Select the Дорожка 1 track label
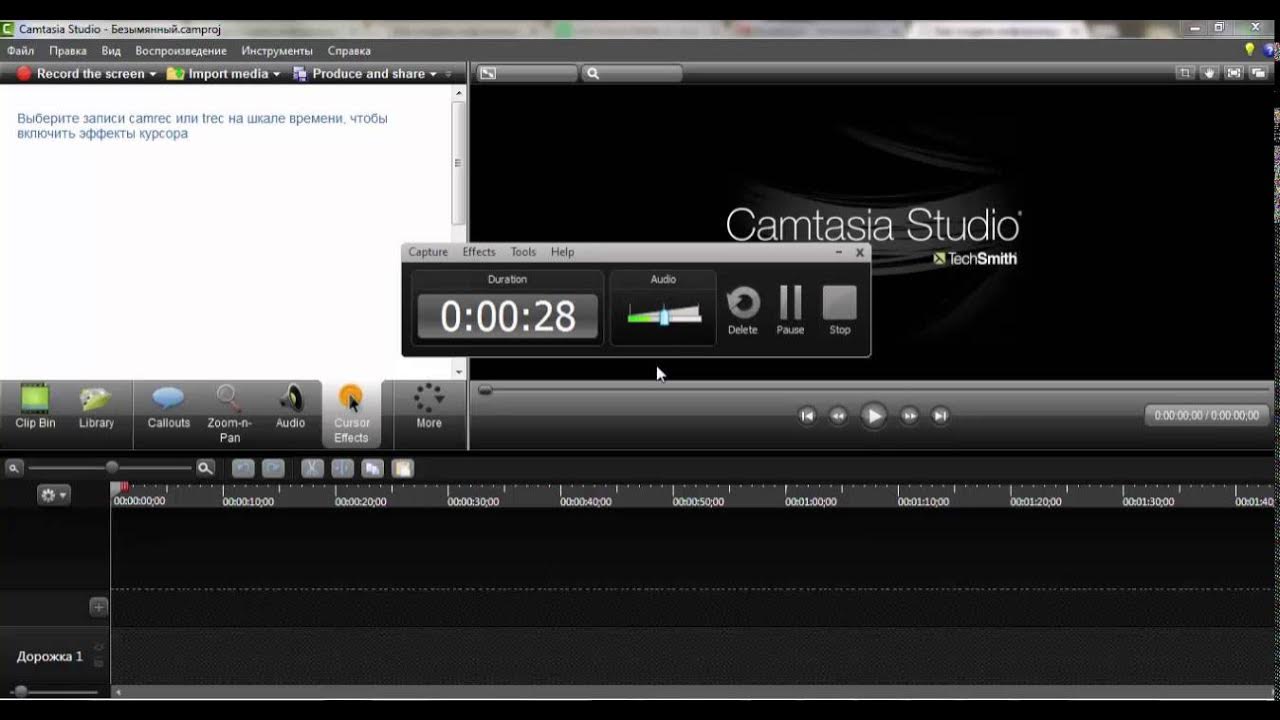 click(50, 657)
